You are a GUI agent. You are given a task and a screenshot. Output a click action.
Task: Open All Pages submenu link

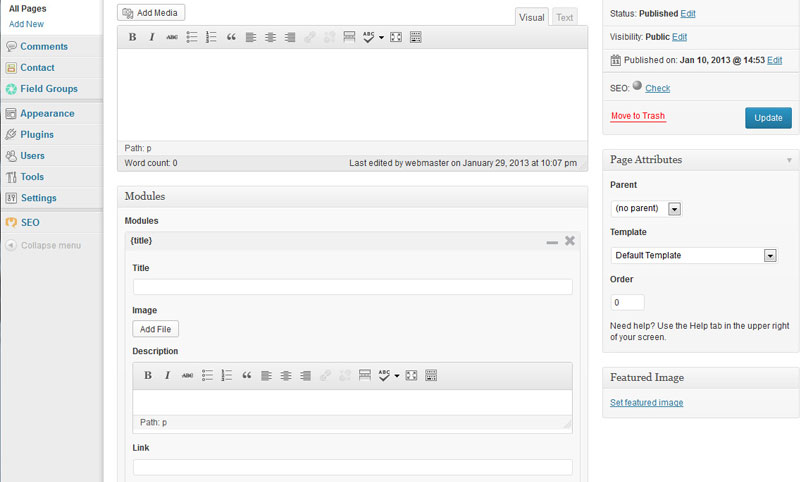click(x=28, y=9)
